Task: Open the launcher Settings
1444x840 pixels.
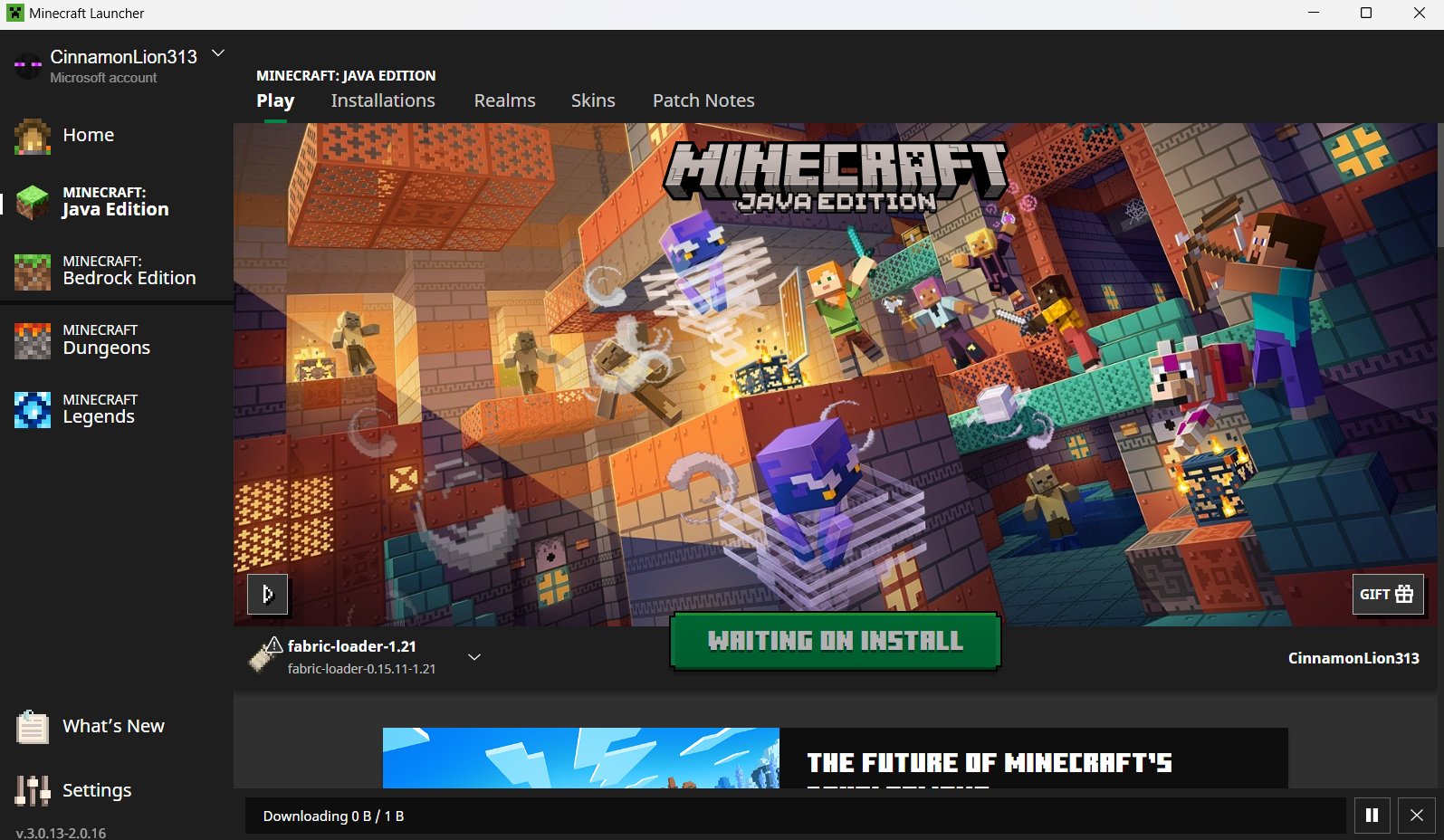Action: tap(96, 790)
